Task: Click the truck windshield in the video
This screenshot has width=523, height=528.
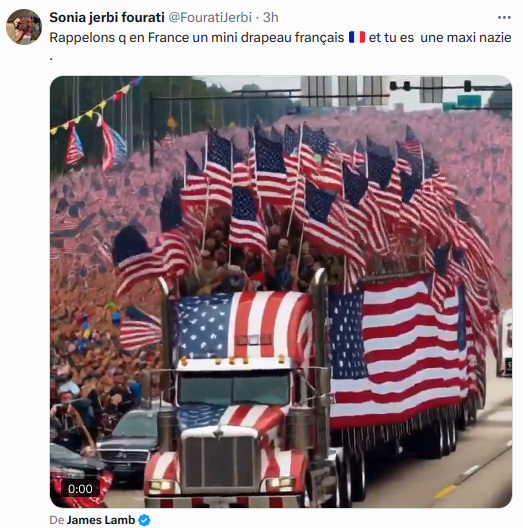Action: 233,390
